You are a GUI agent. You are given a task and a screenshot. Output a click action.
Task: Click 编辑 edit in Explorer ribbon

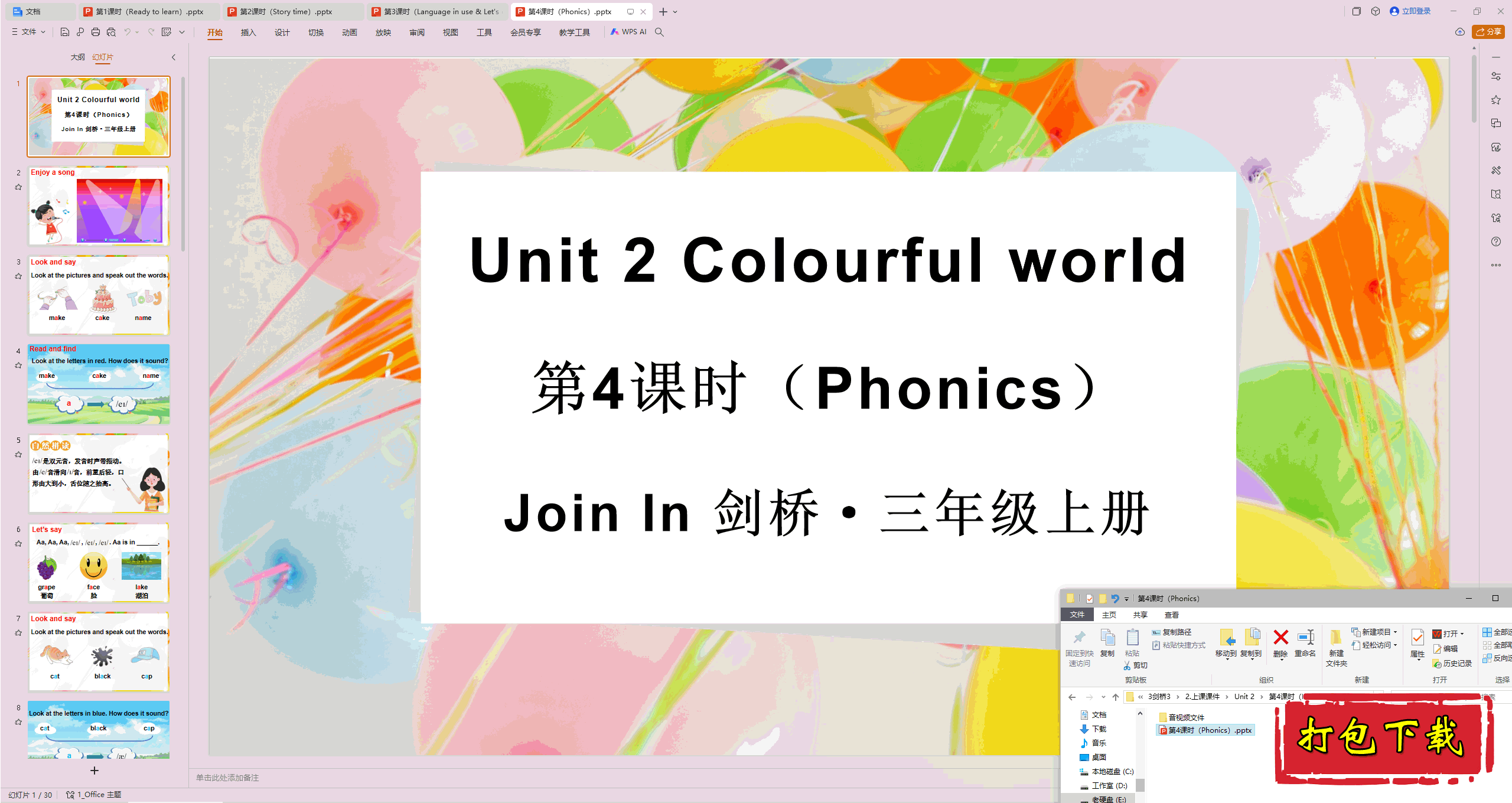(1445, 649)
